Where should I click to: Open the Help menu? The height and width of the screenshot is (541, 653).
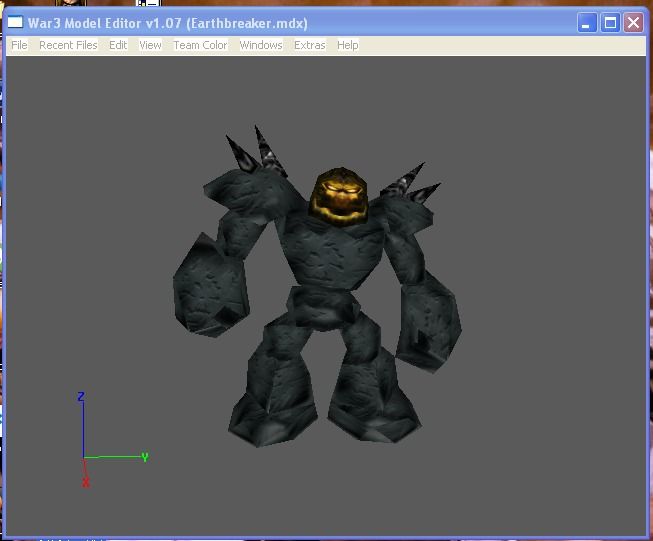[348, 45]
